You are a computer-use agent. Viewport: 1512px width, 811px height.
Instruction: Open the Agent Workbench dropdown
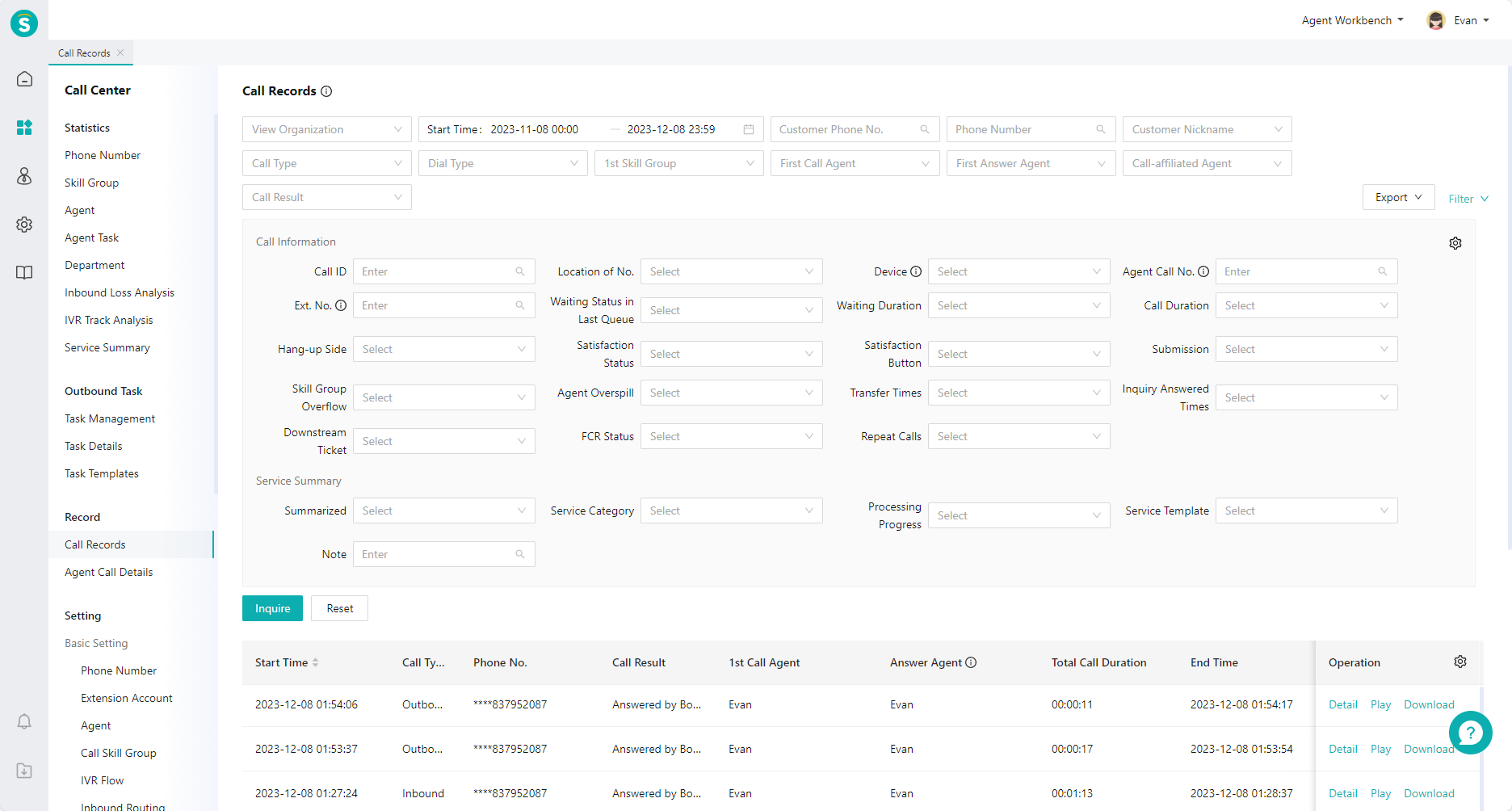point(1353,20)
